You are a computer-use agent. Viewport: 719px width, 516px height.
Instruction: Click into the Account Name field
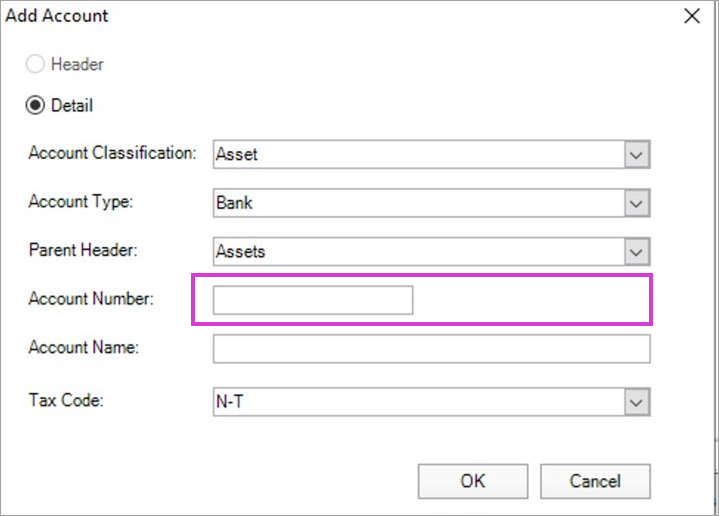[x=431, y=348]
